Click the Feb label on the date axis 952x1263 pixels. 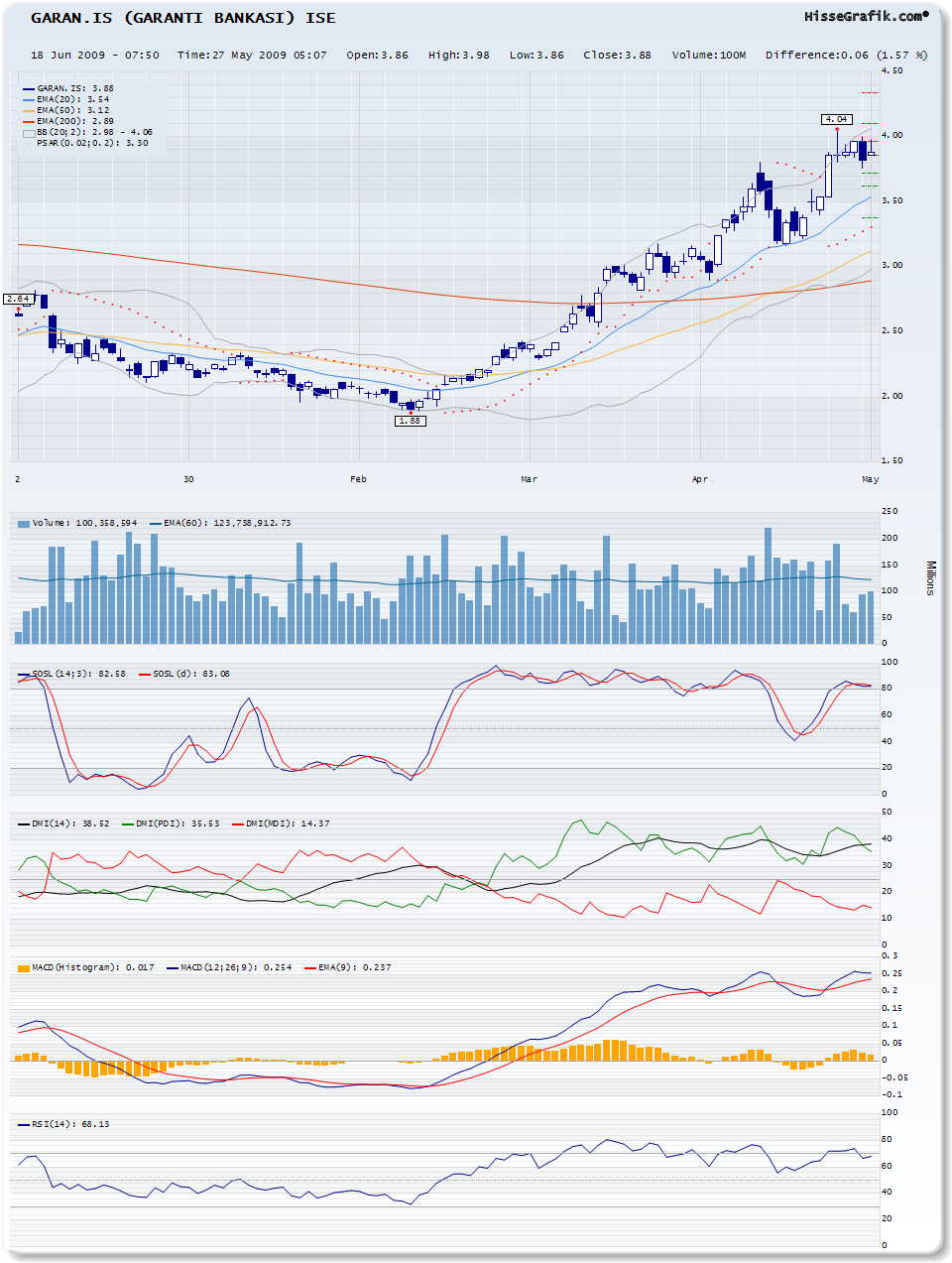[x=358, y=479]
